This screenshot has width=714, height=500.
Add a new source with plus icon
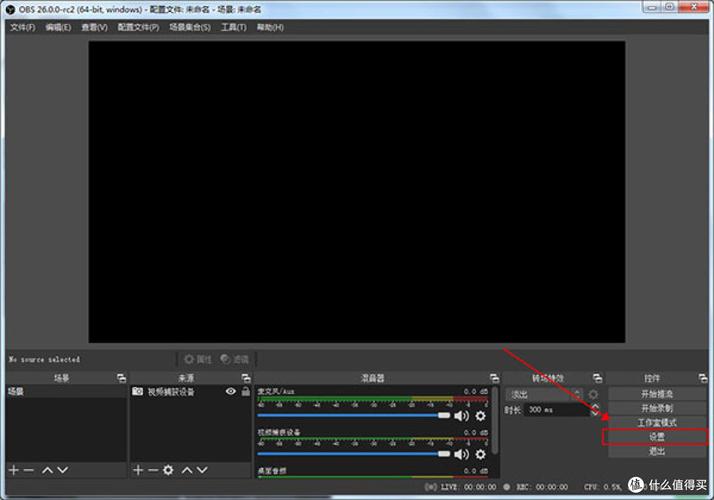pyautogui.click(x=138, y=470)
